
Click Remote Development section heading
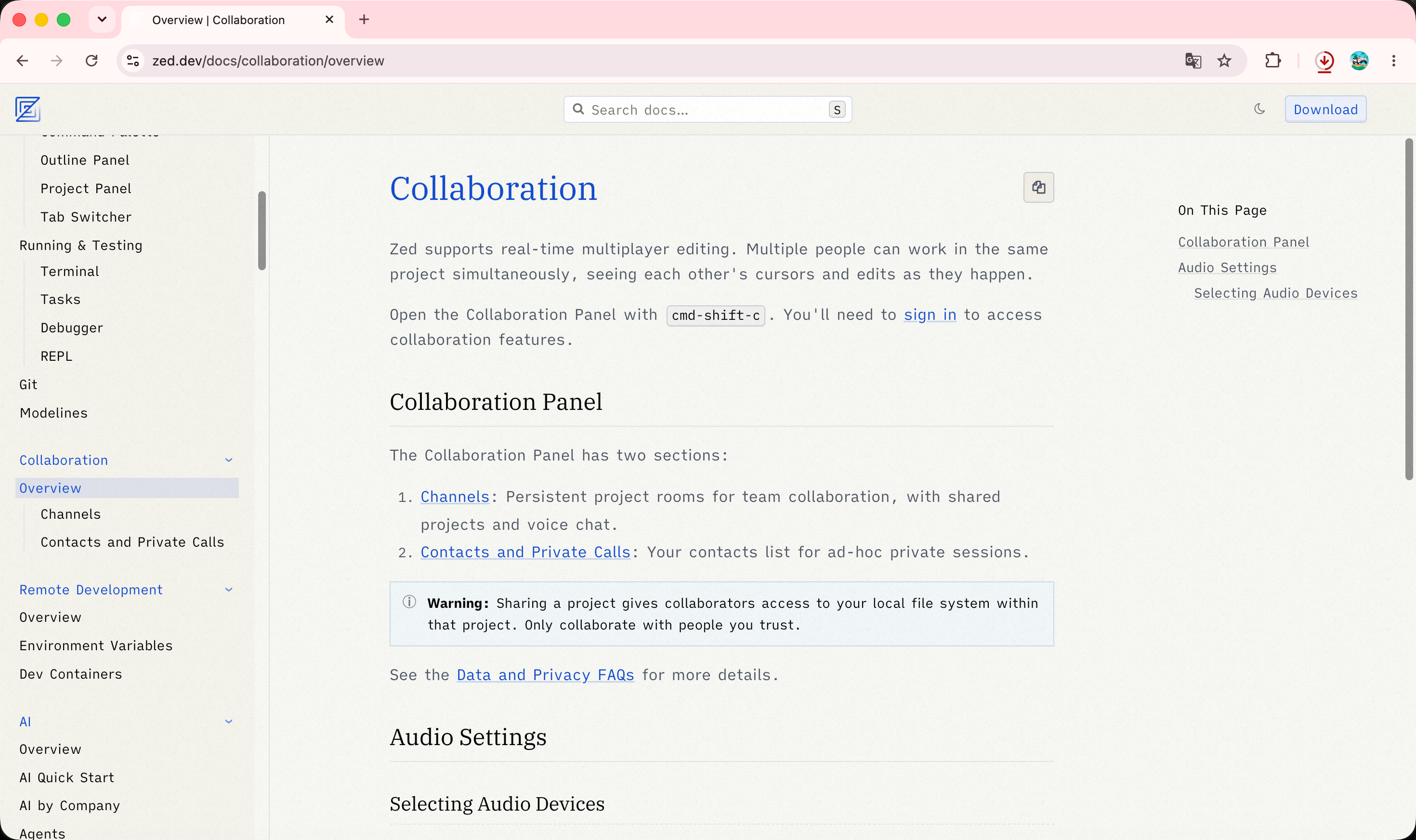coord(91,590)
